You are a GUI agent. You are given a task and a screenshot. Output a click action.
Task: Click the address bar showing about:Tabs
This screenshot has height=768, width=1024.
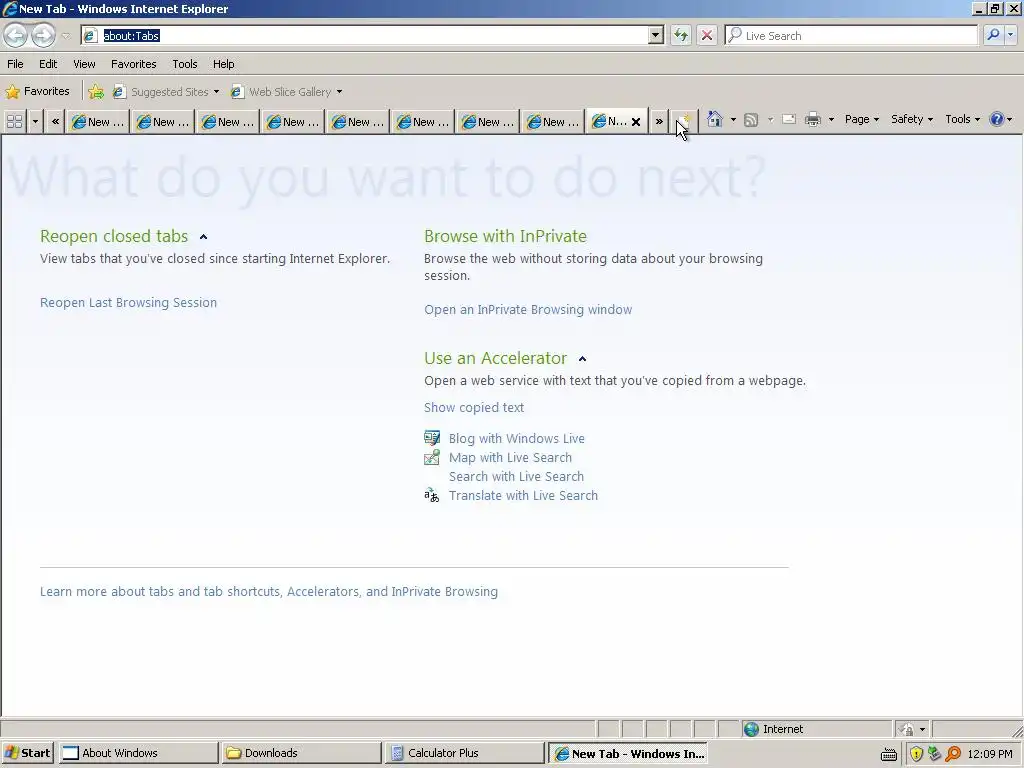pyautogui.click(x=364, y=35)
